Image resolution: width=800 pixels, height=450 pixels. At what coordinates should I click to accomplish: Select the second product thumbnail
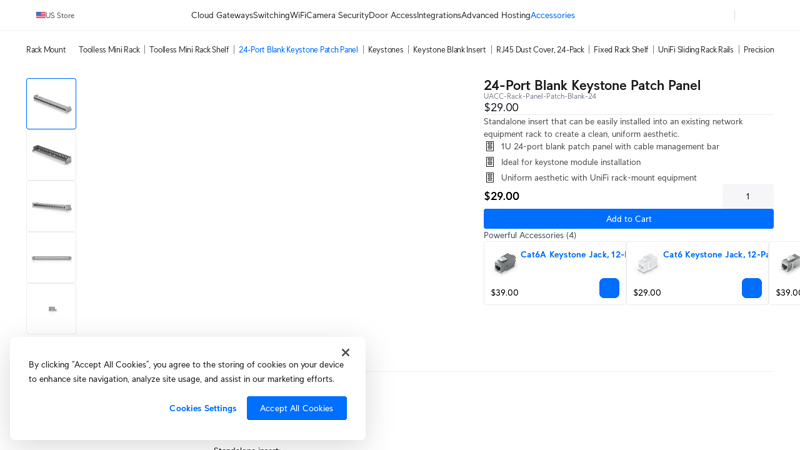pos(51,155)
